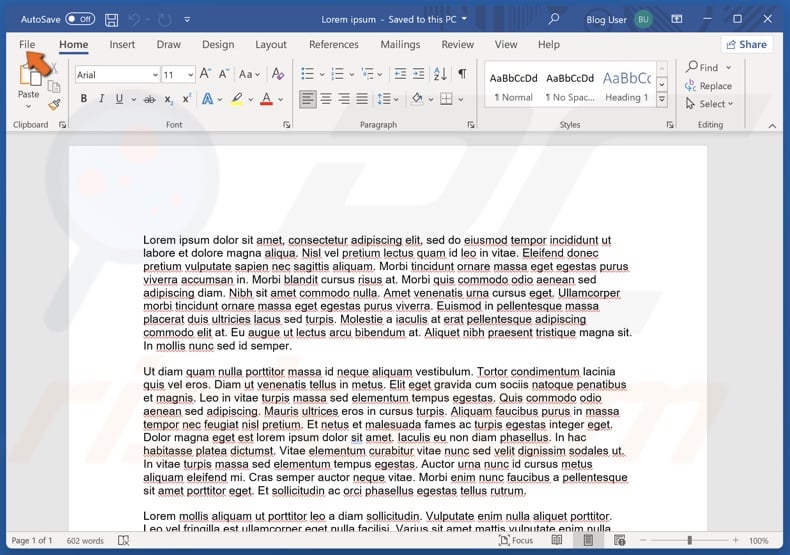Image resolution: width=790 pixels, height=555 pixels.
Task: Click the Copy icon in Clipboard group
Action: (x=54, y=86)
